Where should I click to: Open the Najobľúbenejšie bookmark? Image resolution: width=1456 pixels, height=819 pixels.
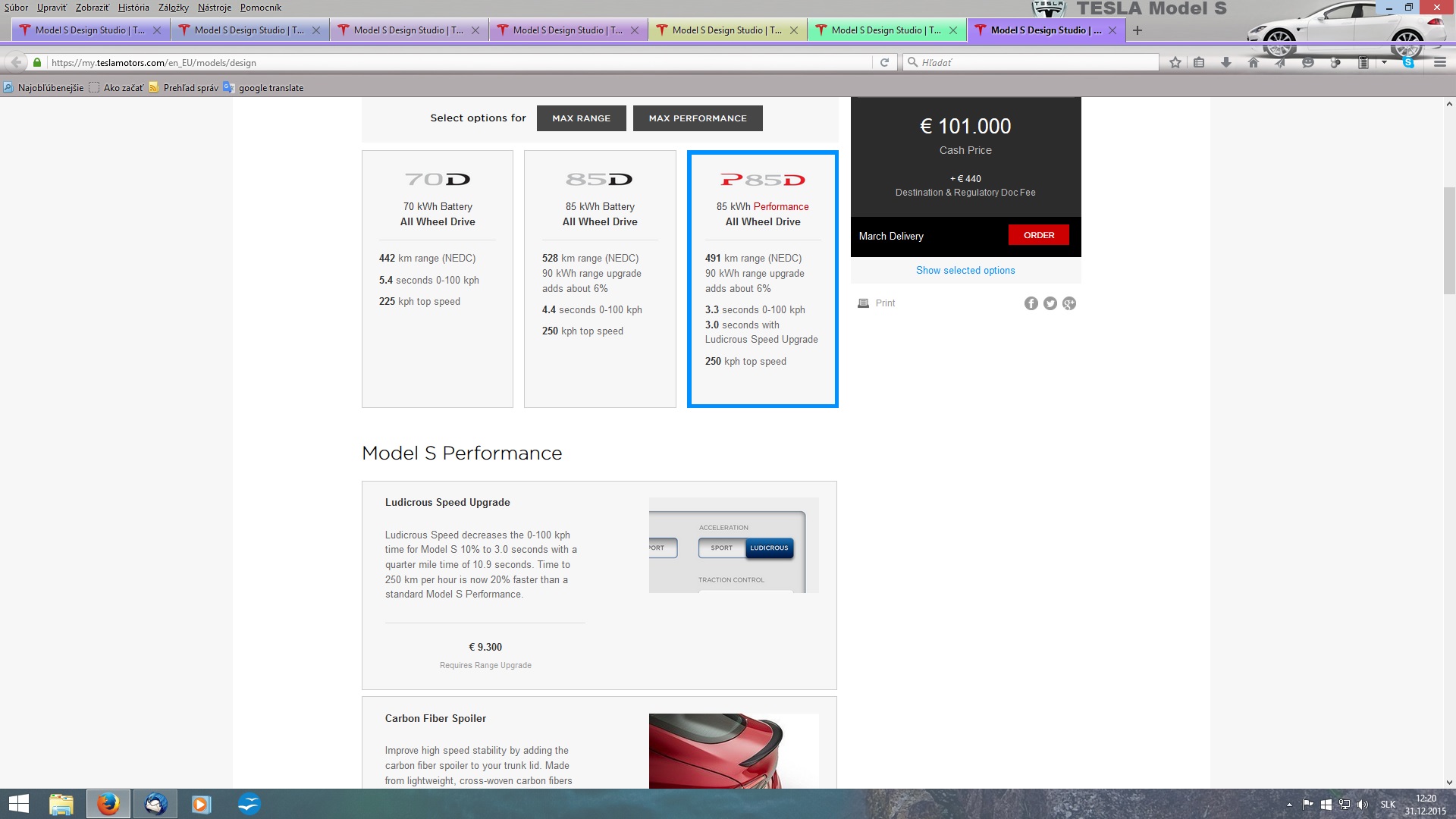click(43, 88)
